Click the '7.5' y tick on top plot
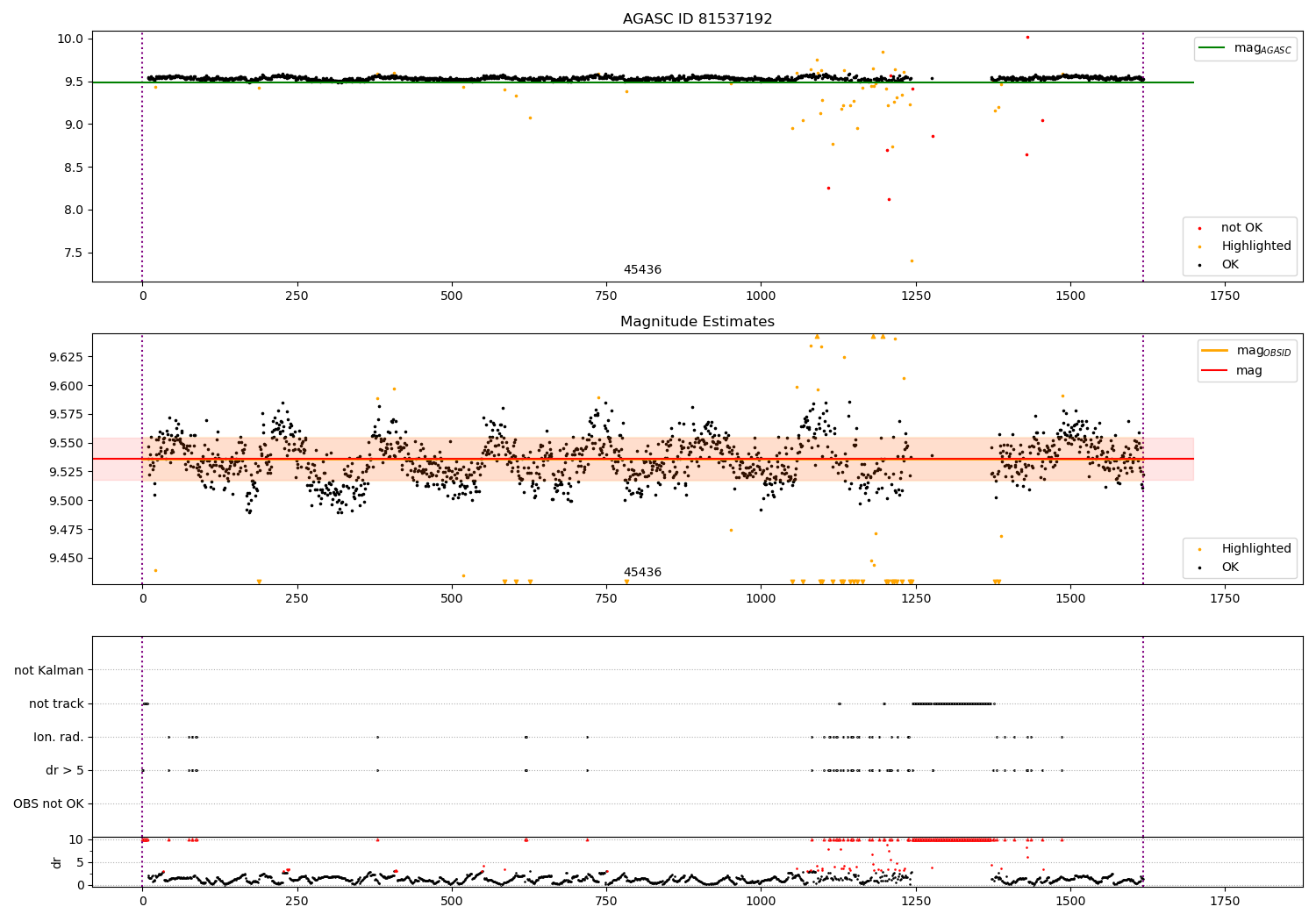The height and width of the screenshot is (921, 1316). [x=74, y=253]
